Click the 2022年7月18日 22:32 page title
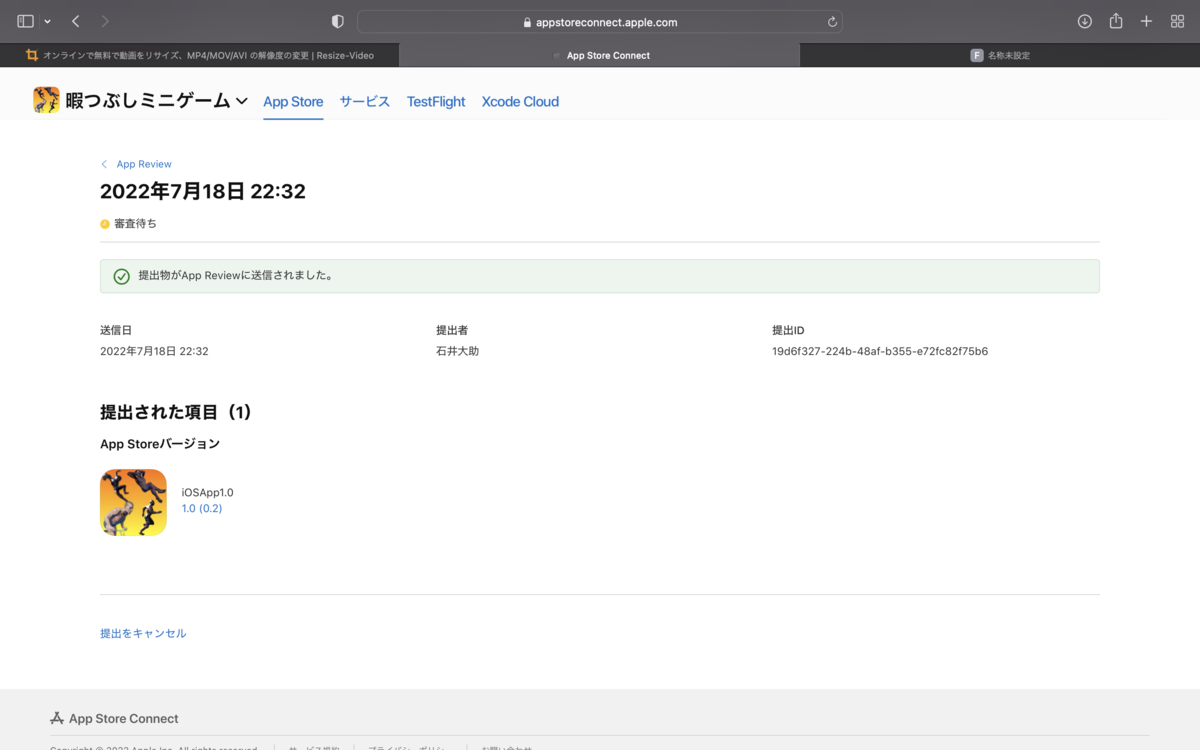This screenshot has height=750, width=1200. [x=203, y=191]
